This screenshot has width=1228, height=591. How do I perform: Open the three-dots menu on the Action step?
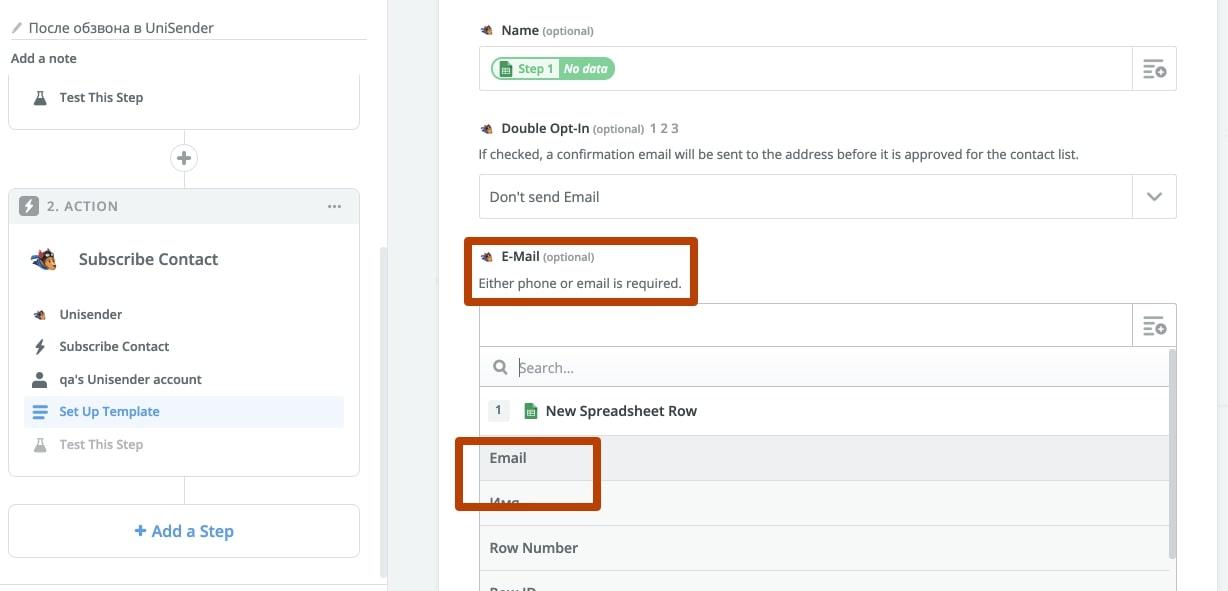tap(335, 206)
